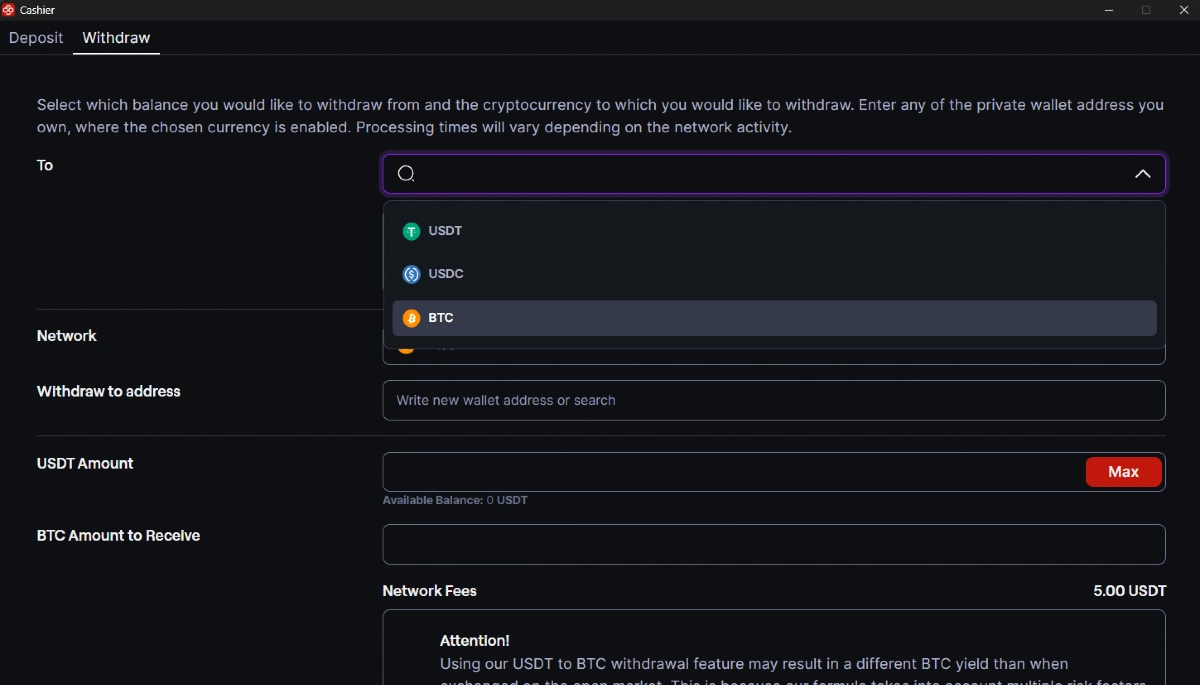The image size is (1200, 685).
Task: Select the highlighted BTC label in list
Action: click(441, 318)
